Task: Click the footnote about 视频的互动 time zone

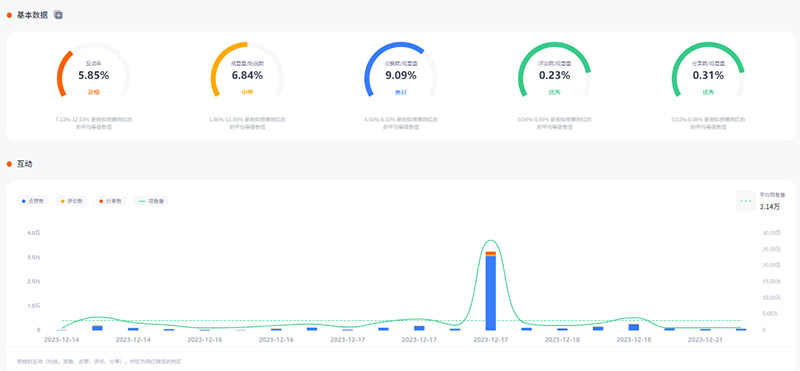Action: [x=99, y=361]
